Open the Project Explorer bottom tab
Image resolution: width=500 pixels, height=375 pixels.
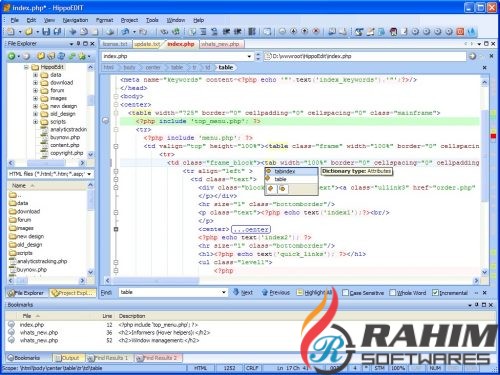pyautogui.click(x=72, y=293)
